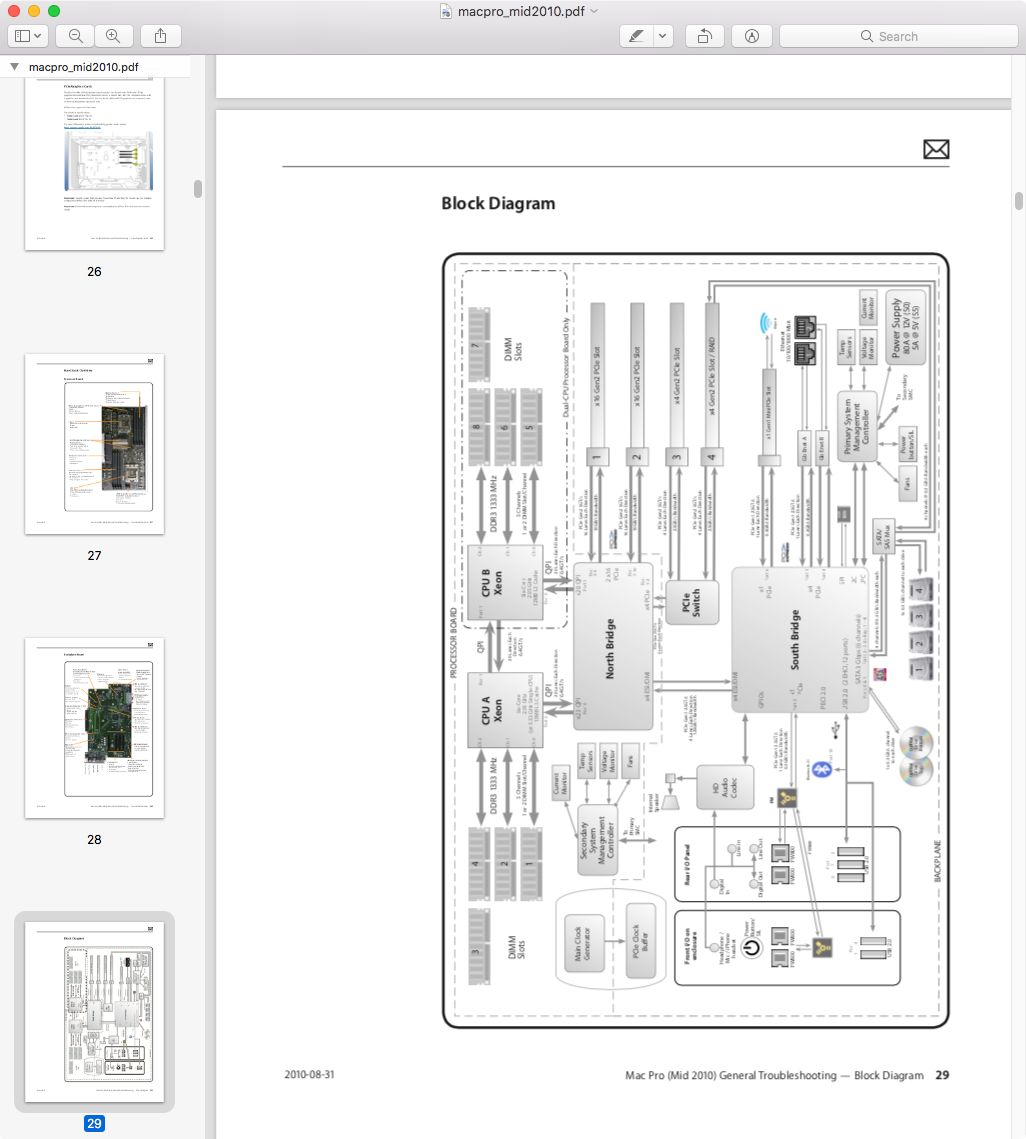Click the power button icon in diagram
1026x1139 pixels.
(x=751, y=947)
